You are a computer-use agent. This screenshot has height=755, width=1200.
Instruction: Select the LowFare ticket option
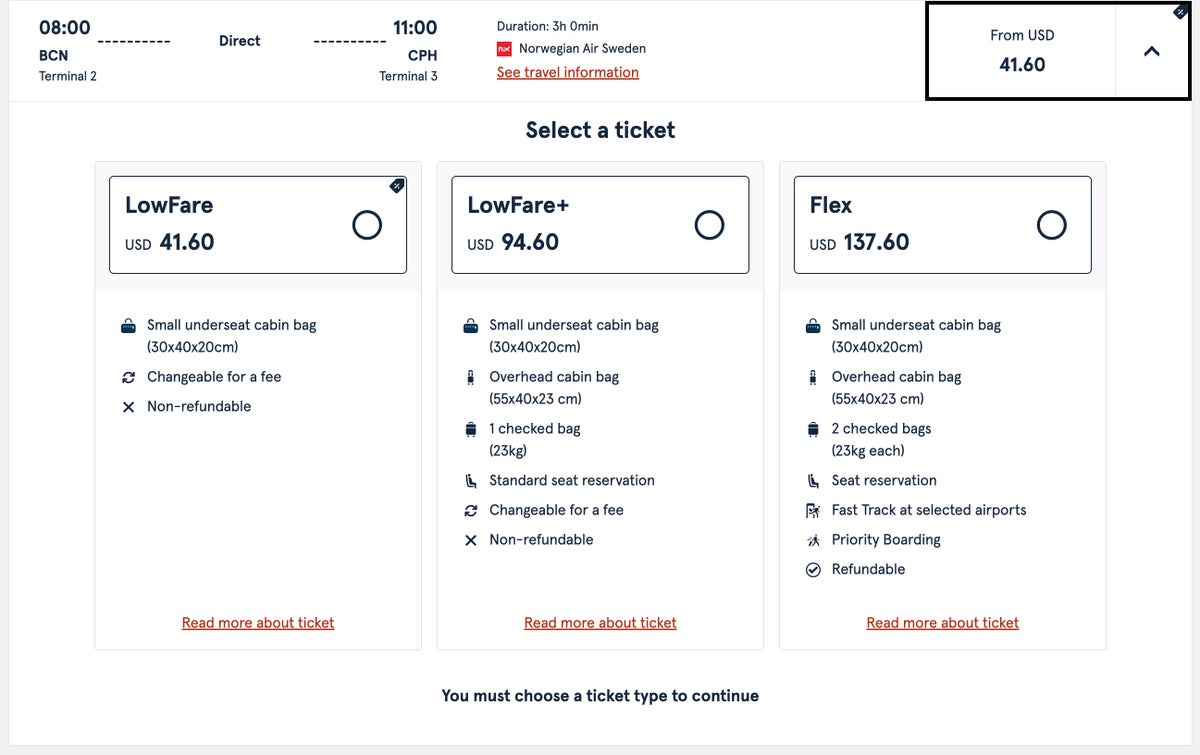click(x=367, y=225)
